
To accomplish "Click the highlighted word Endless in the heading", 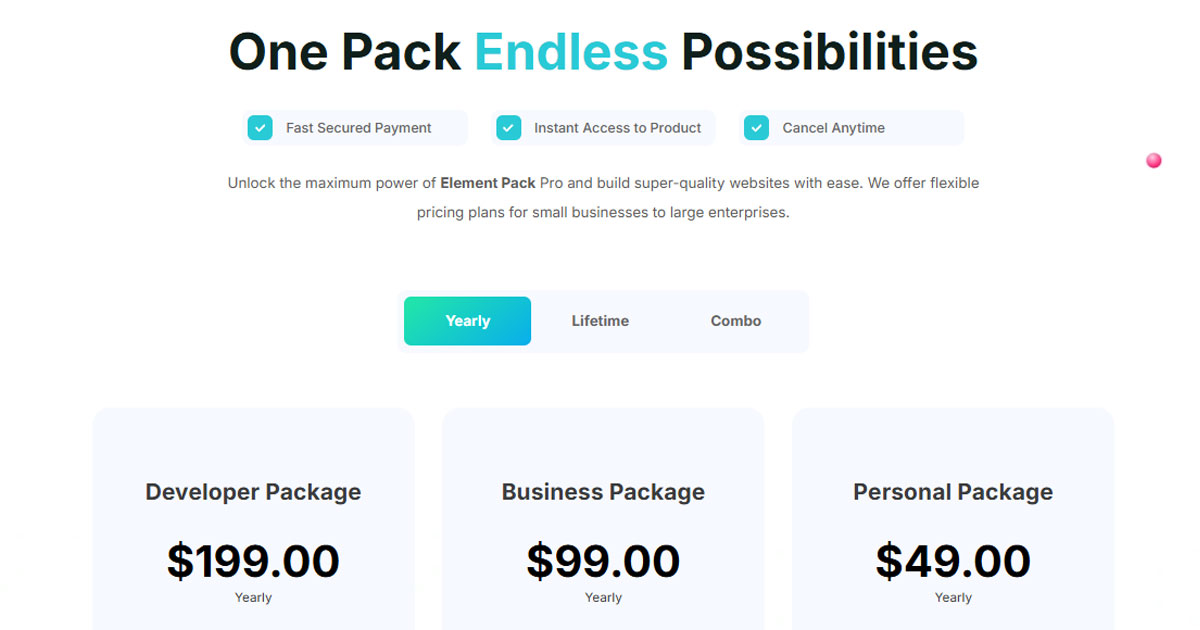I will coord(571,52).
